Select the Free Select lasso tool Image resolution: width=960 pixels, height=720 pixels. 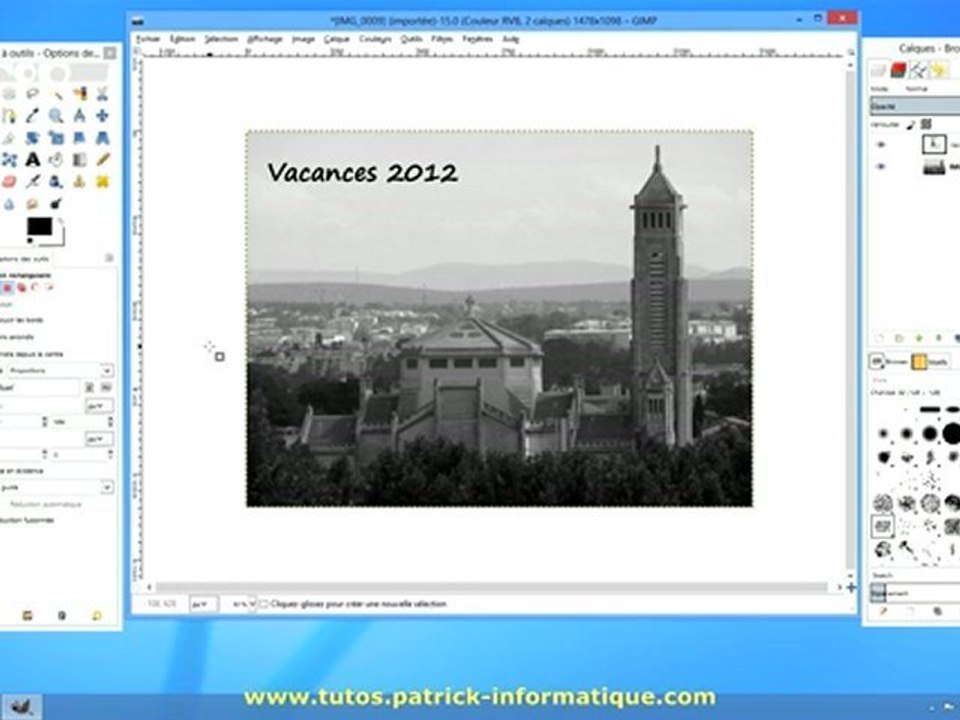click(x=32, y=94)
